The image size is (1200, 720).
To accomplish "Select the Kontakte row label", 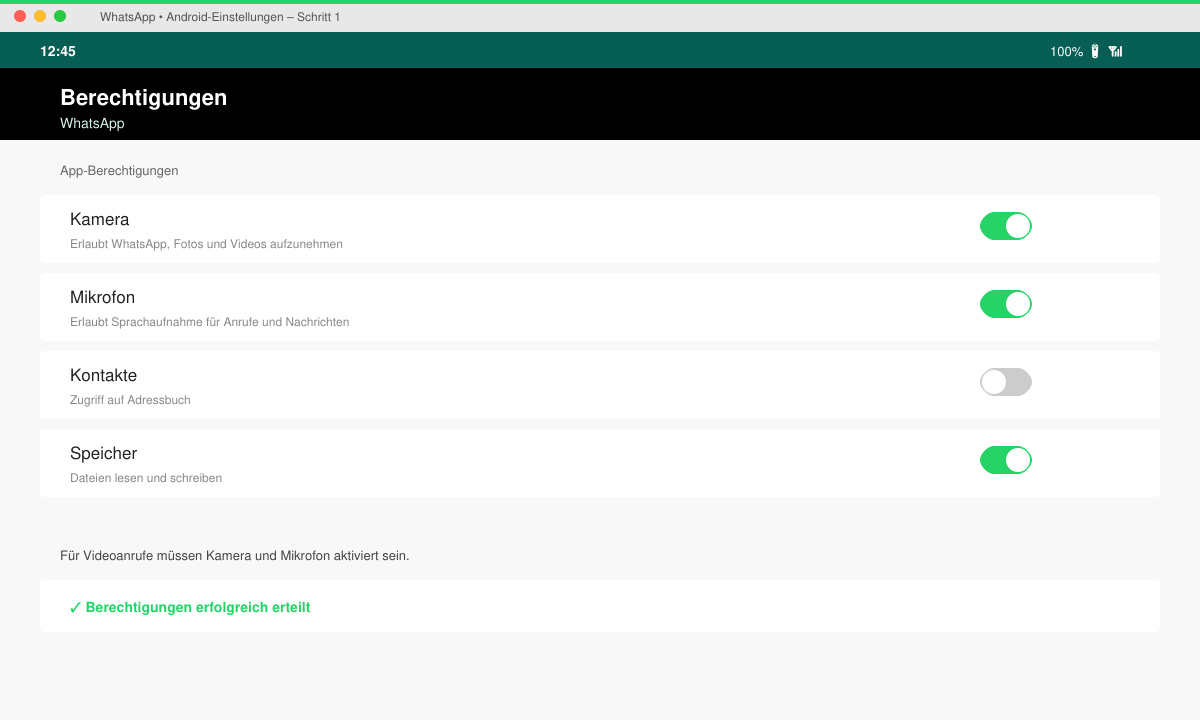I will click(103, 375).
